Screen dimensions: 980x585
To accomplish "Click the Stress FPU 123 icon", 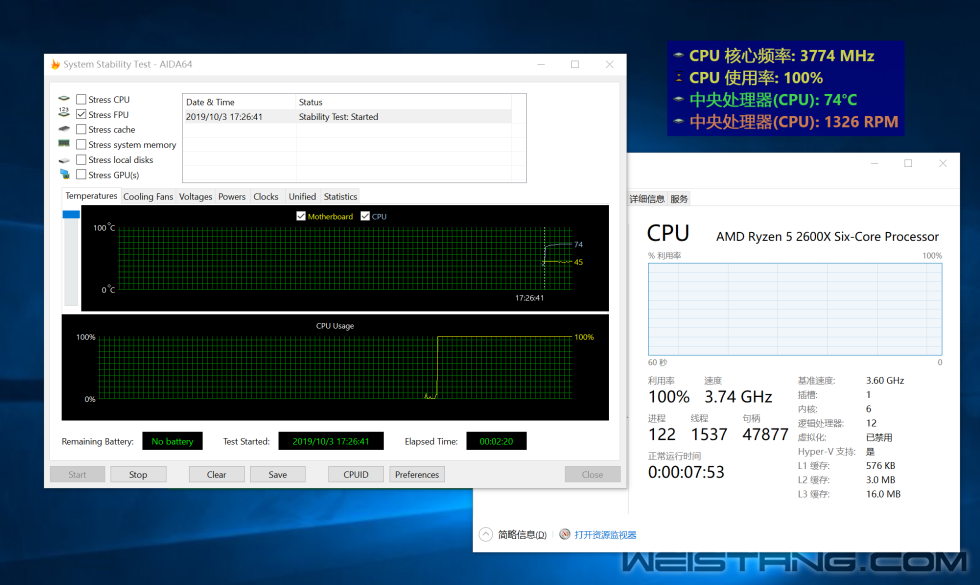I will point(64,112).
